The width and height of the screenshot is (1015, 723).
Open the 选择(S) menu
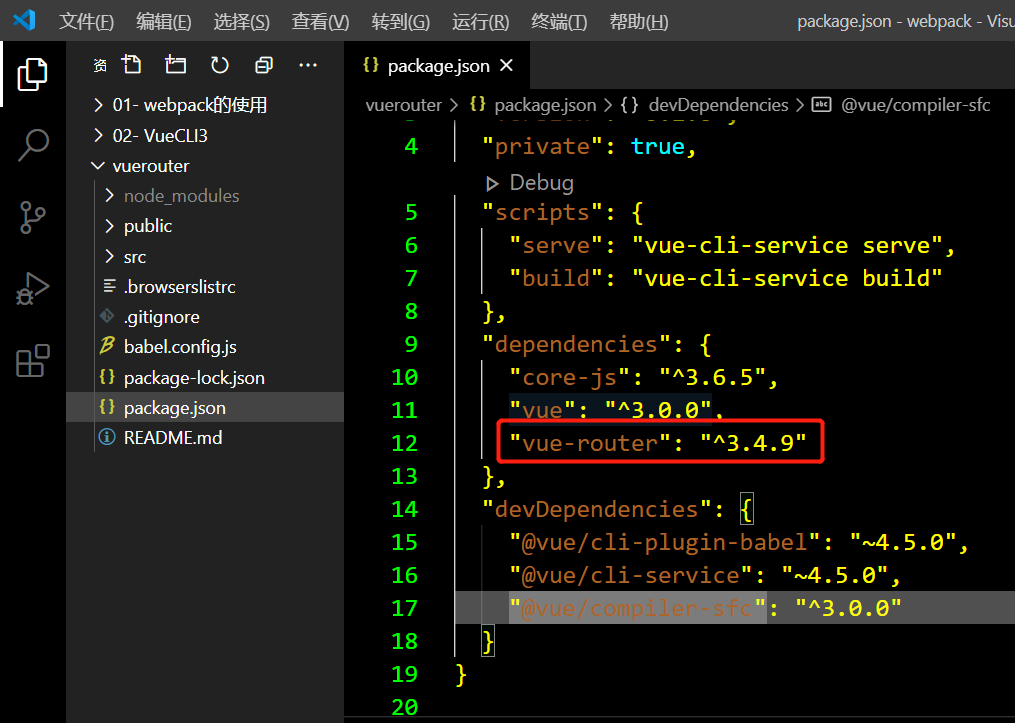tap(241, 22)
